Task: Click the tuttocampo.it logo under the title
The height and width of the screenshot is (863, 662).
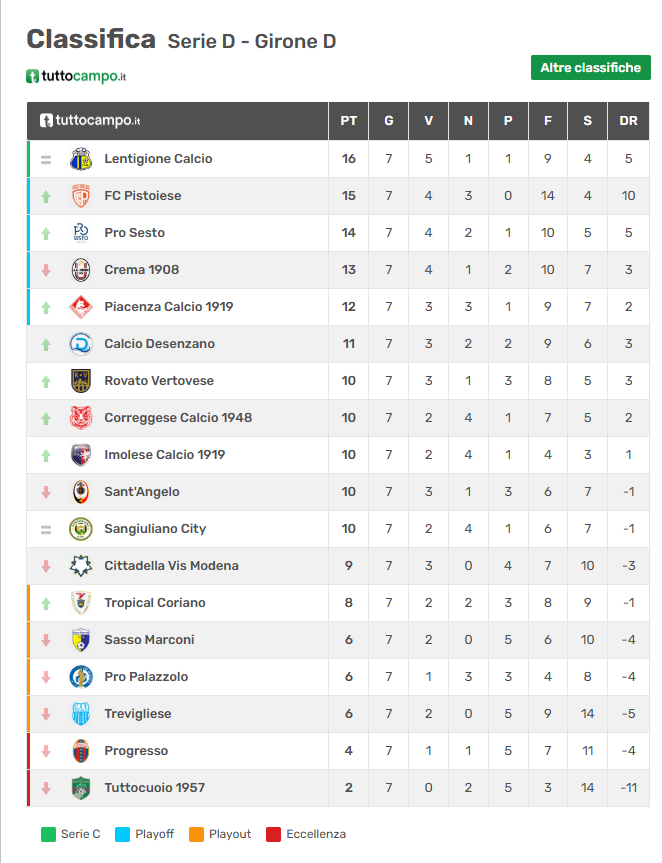Action: pos(76,76)
